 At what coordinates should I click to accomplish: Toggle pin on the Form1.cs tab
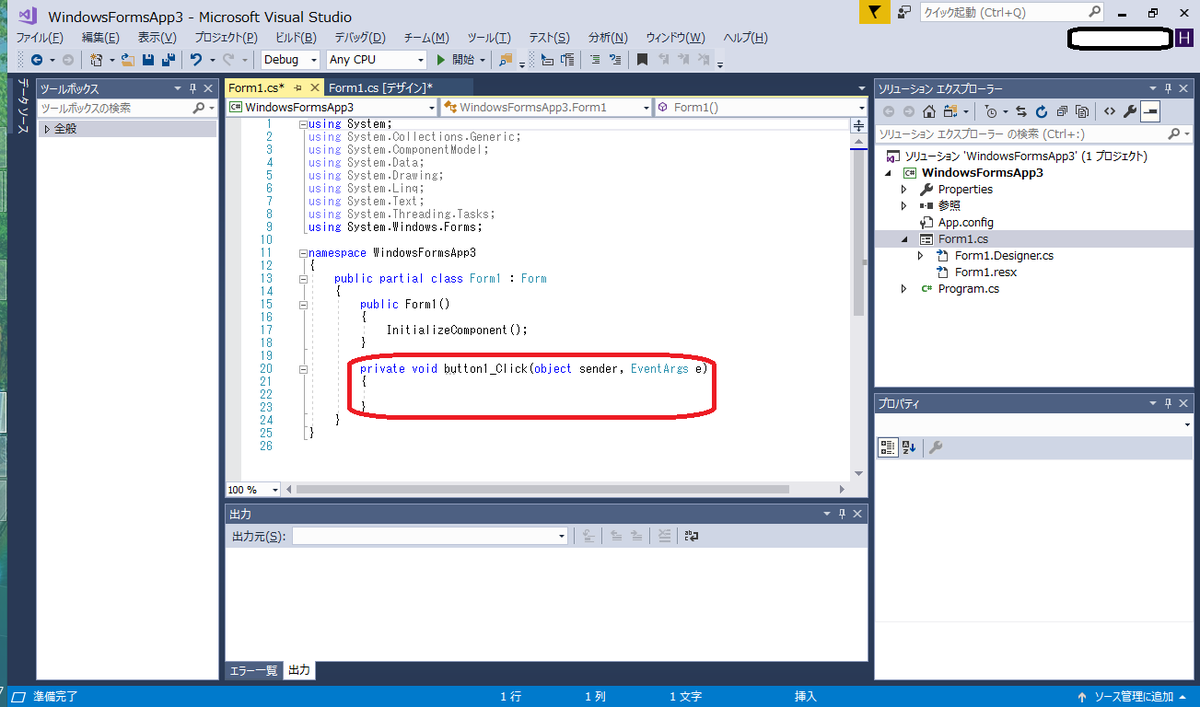297,88
